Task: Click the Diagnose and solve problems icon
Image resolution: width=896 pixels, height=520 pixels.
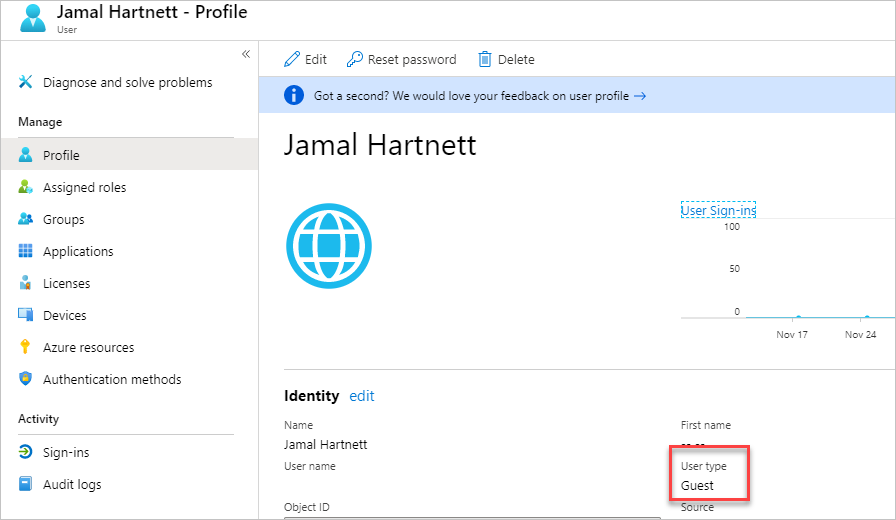Action: (x=26, y=82)
